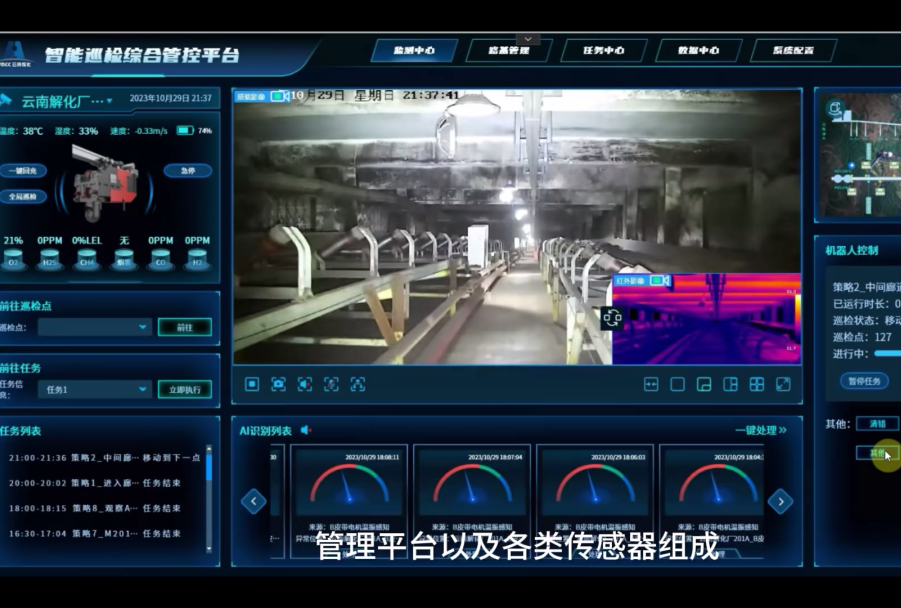The width and height of the screenshot is (901, 608).
Task: Open the 任务1 task dropdown
Action: click(95, 389)
